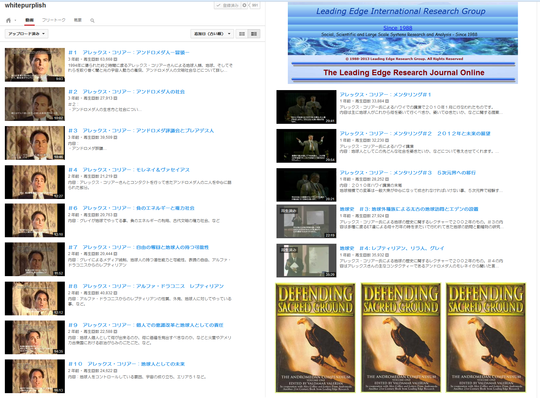
Task: Open the channel home tab icon
Action: (8, 20)
